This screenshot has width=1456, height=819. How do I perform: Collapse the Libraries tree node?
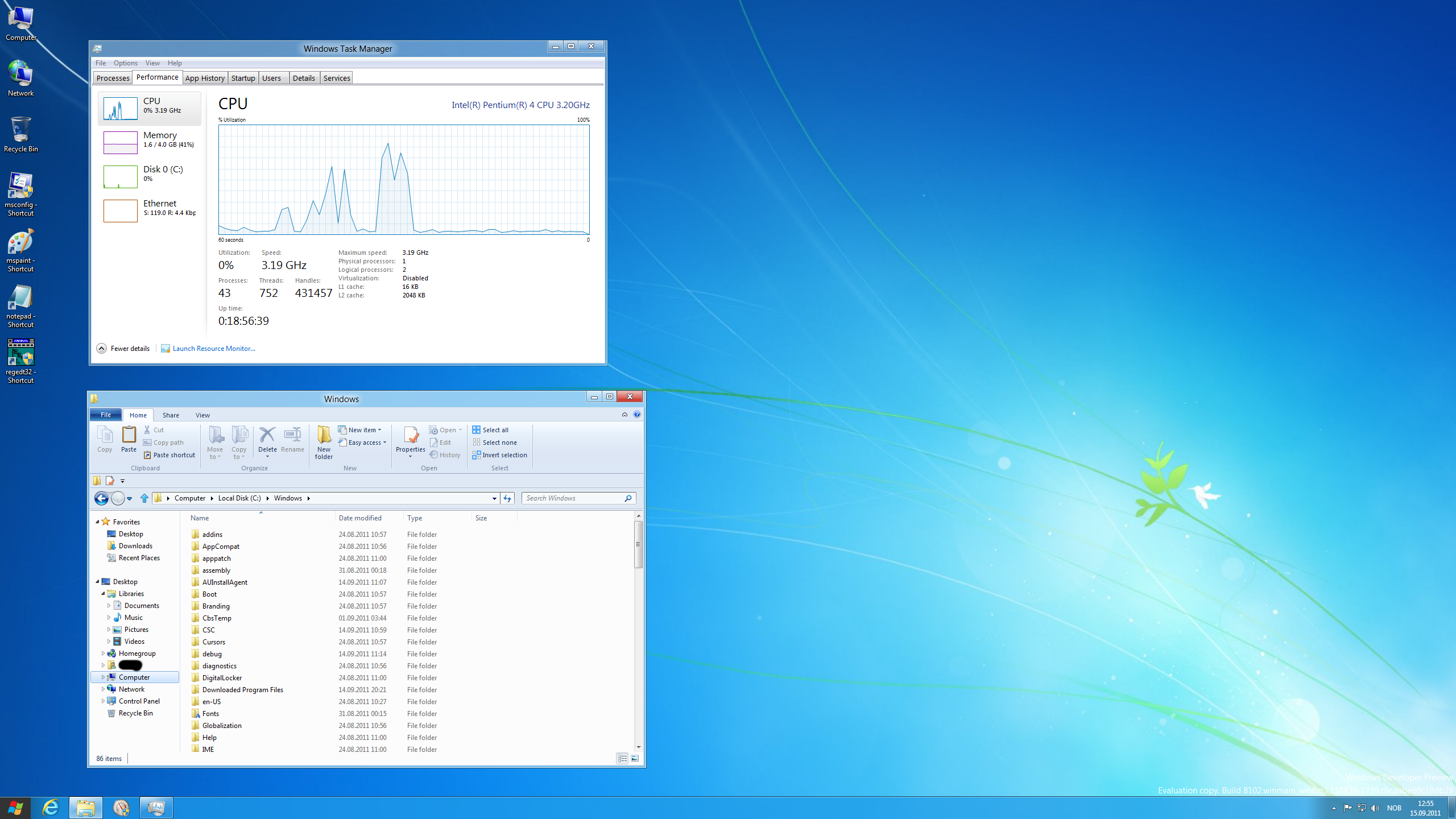click(103, 593)
